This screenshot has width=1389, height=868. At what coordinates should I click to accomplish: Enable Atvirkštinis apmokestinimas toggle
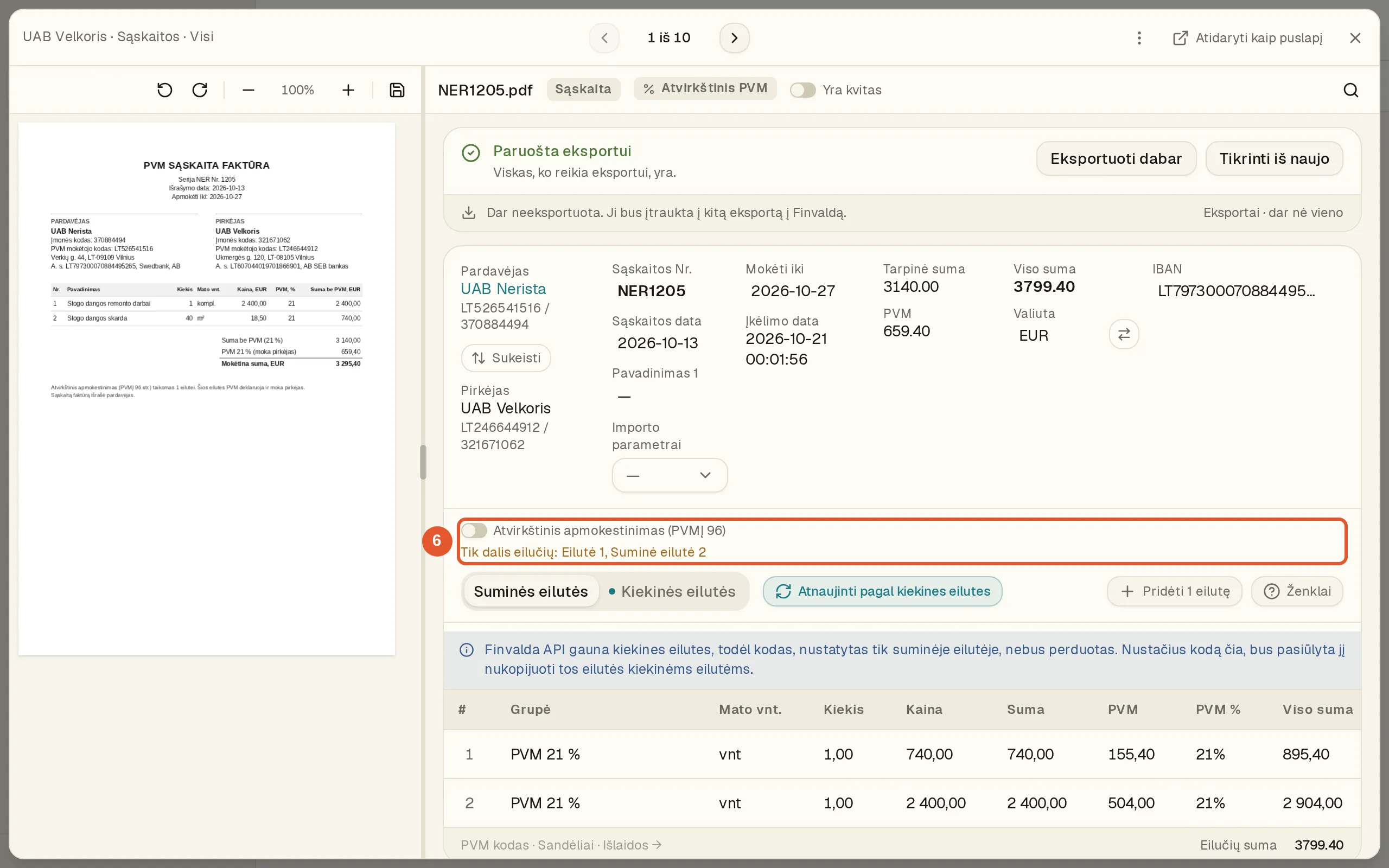[474, 531]
